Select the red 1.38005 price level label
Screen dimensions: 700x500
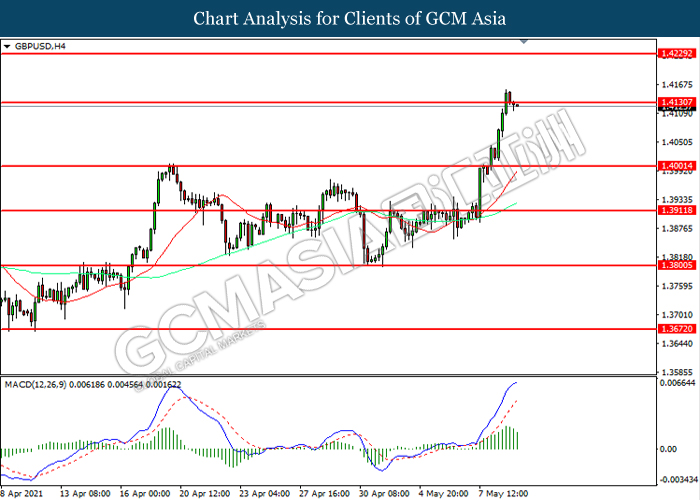[x=677, y=265]
